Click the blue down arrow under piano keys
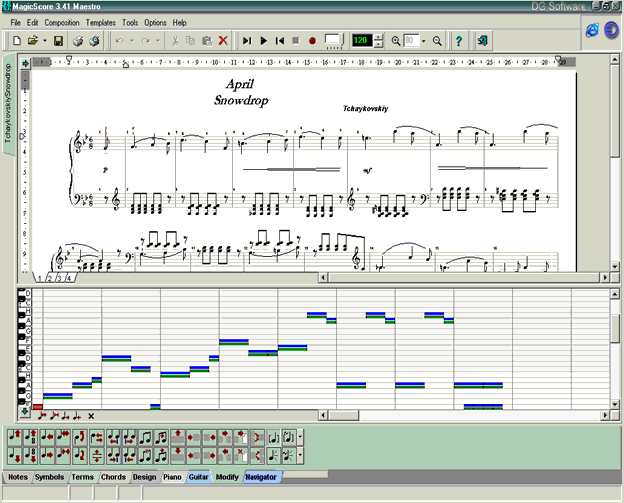The height and width of the screenshot is (503, 624). [x=25, y=411]
